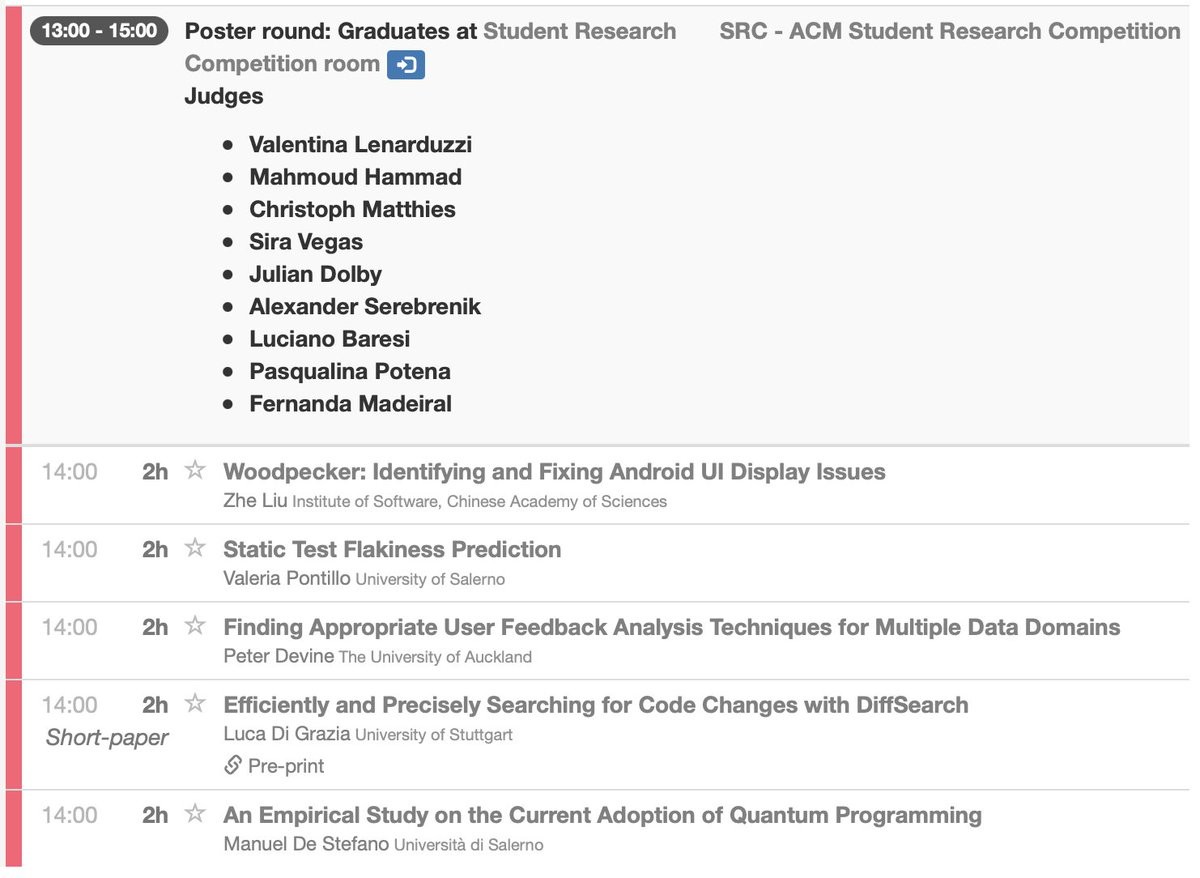Expand Static Test Flakiness Prediction details

(x=392, y=549)
